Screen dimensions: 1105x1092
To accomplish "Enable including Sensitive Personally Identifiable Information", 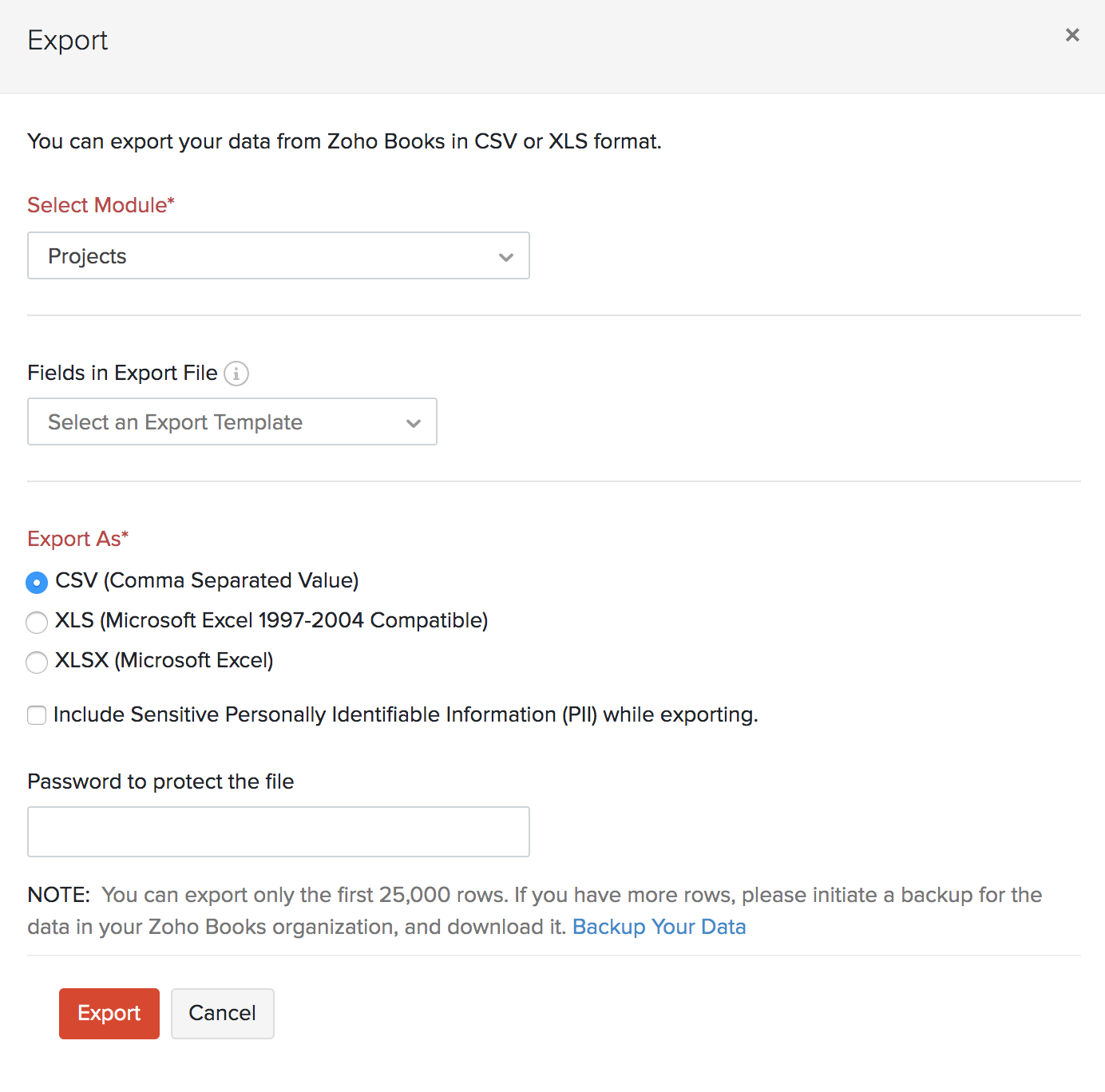I will coord(37,715).
